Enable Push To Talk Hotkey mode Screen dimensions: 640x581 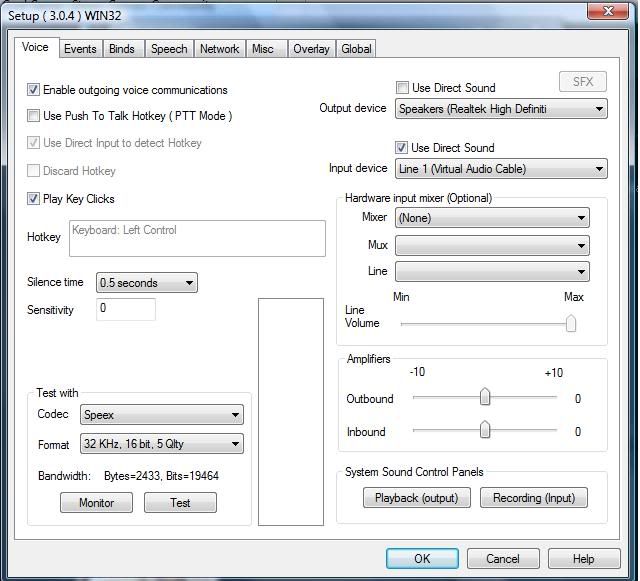34,116
